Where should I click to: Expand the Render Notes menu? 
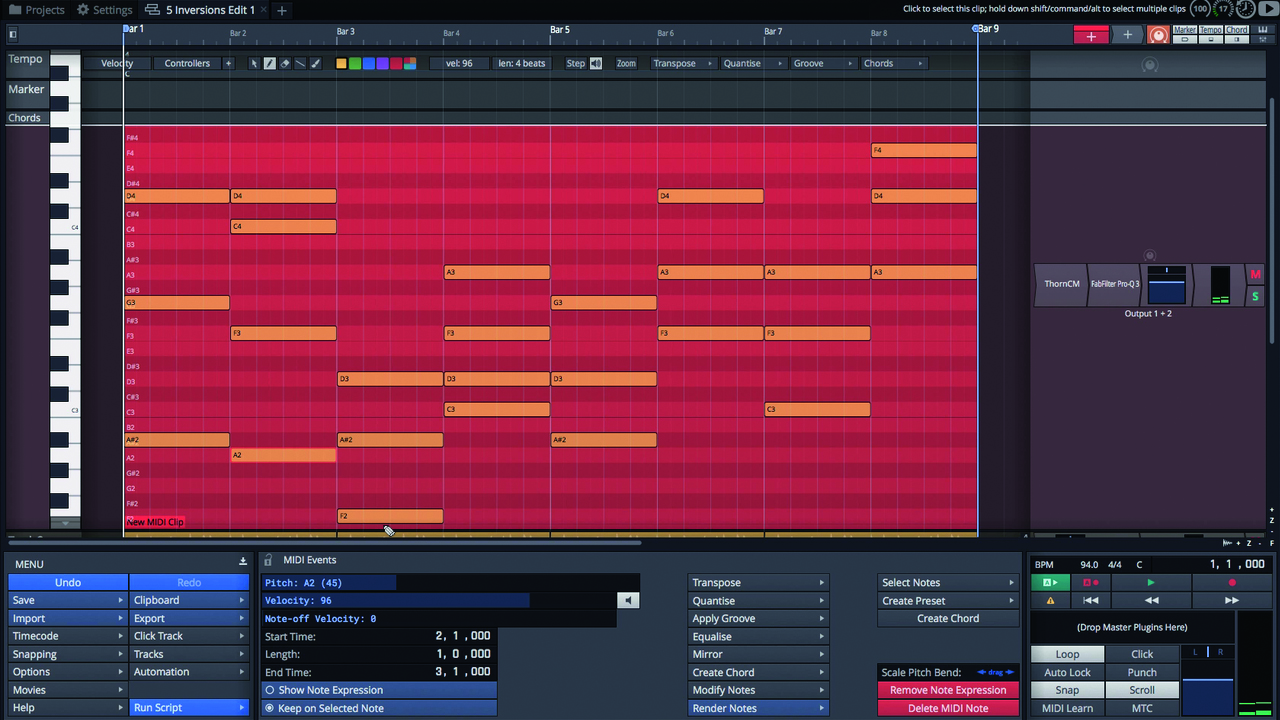pyautogui.click(x=759, y=708)
